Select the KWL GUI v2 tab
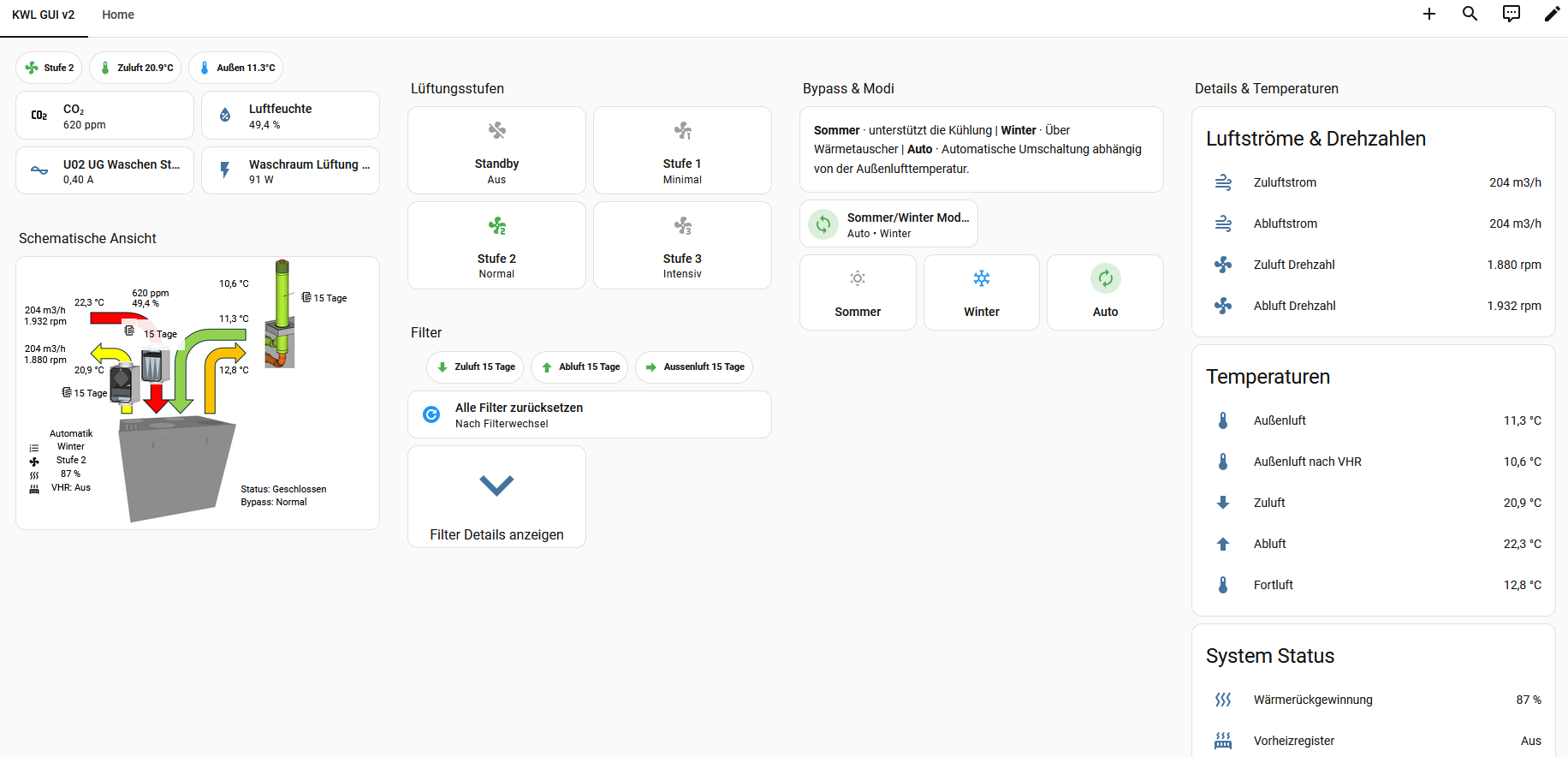 click(44, 15)
